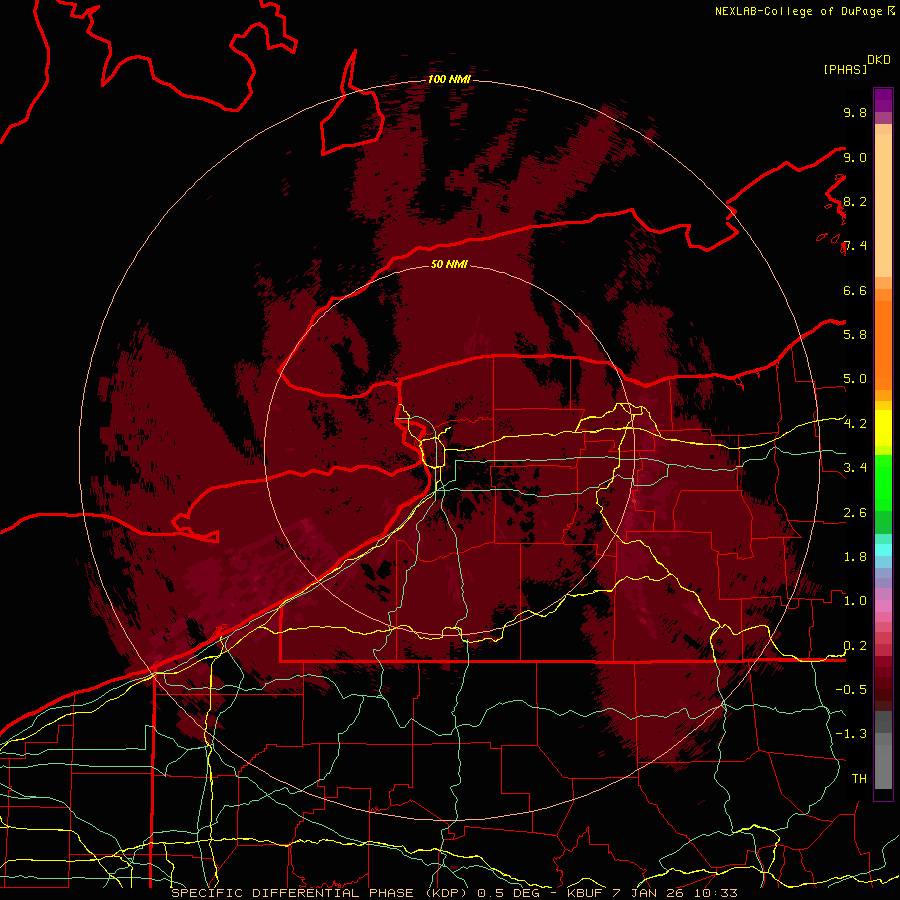Click the 9.0 scale value
Image resolution: width=900 pixels, height=900 pixels.
coord(855,157)
